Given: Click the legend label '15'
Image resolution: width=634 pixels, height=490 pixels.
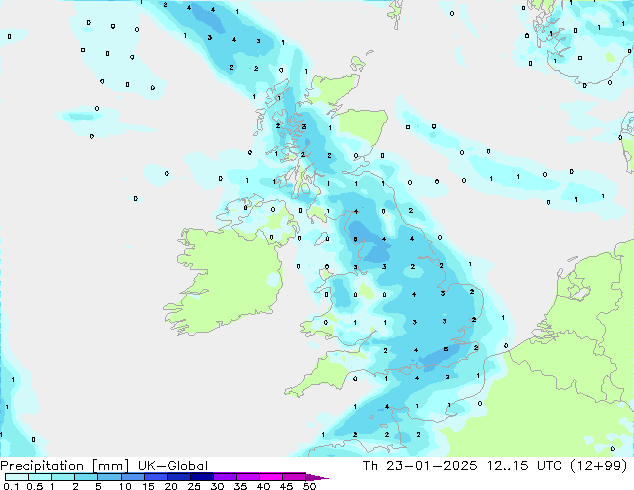Looking at the screenshot, I should pos(148,486).
